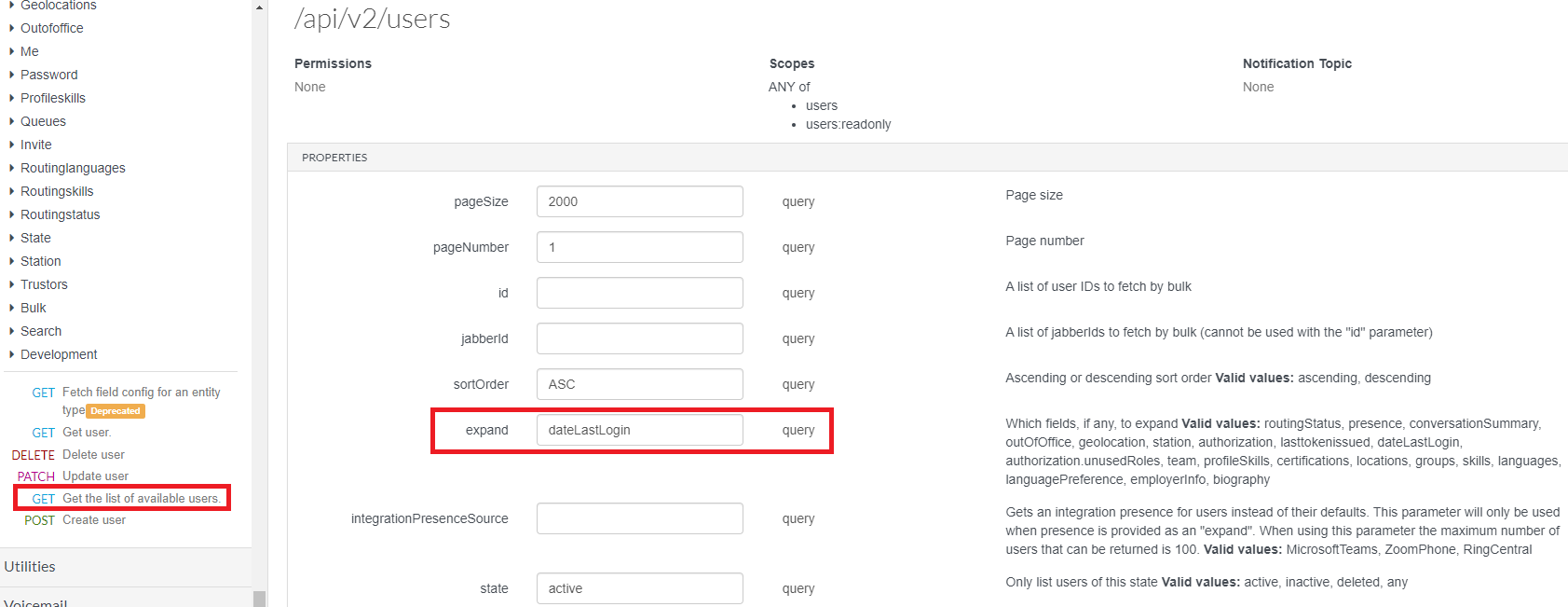1568x607 pixels.
Task: Open deprecated Fetch field config endpoint
Action: [x=141, y=393]
